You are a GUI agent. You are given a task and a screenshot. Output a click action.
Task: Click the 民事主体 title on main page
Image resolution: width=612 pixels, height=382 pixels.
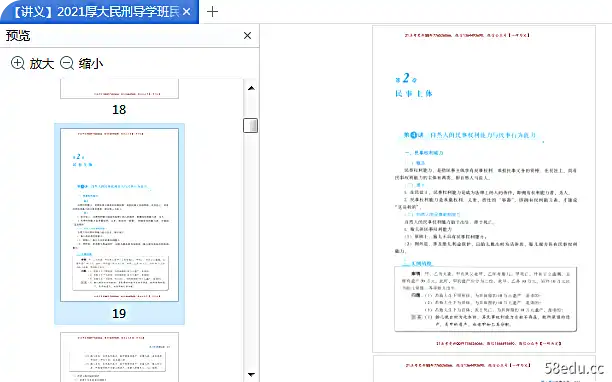[414, 94]
